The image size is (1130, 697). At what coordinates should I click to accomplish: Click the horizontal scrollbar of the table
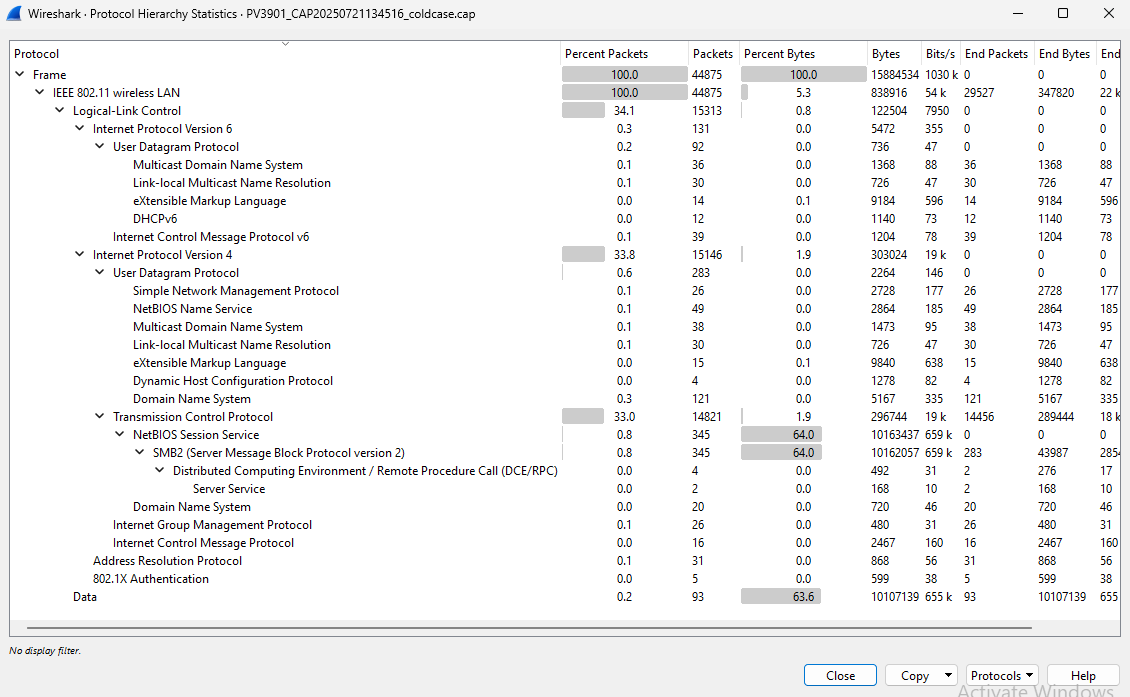tap(529, 628)
